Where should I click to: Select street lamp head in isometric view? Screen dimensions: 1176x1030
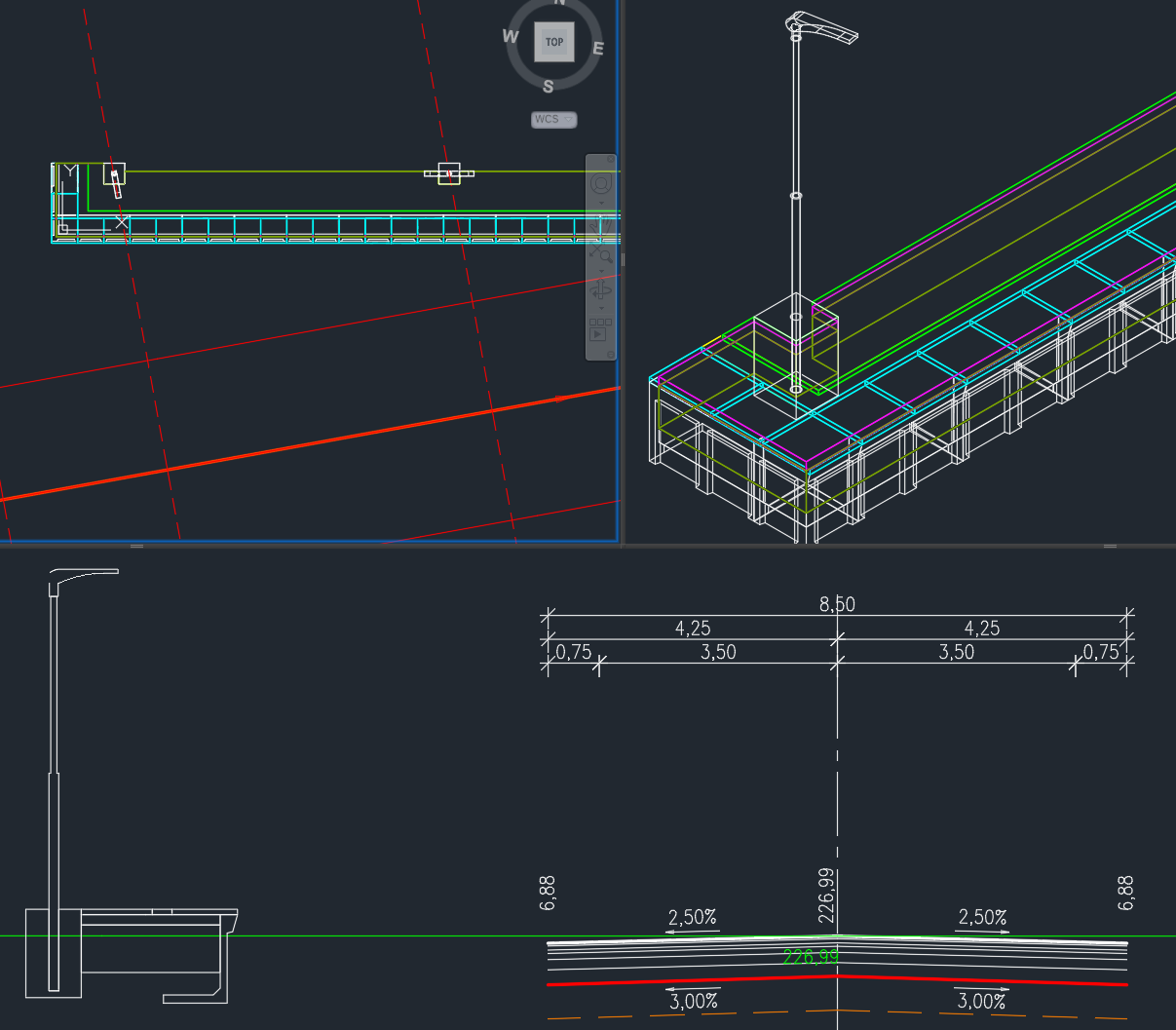tap(826, 32)
